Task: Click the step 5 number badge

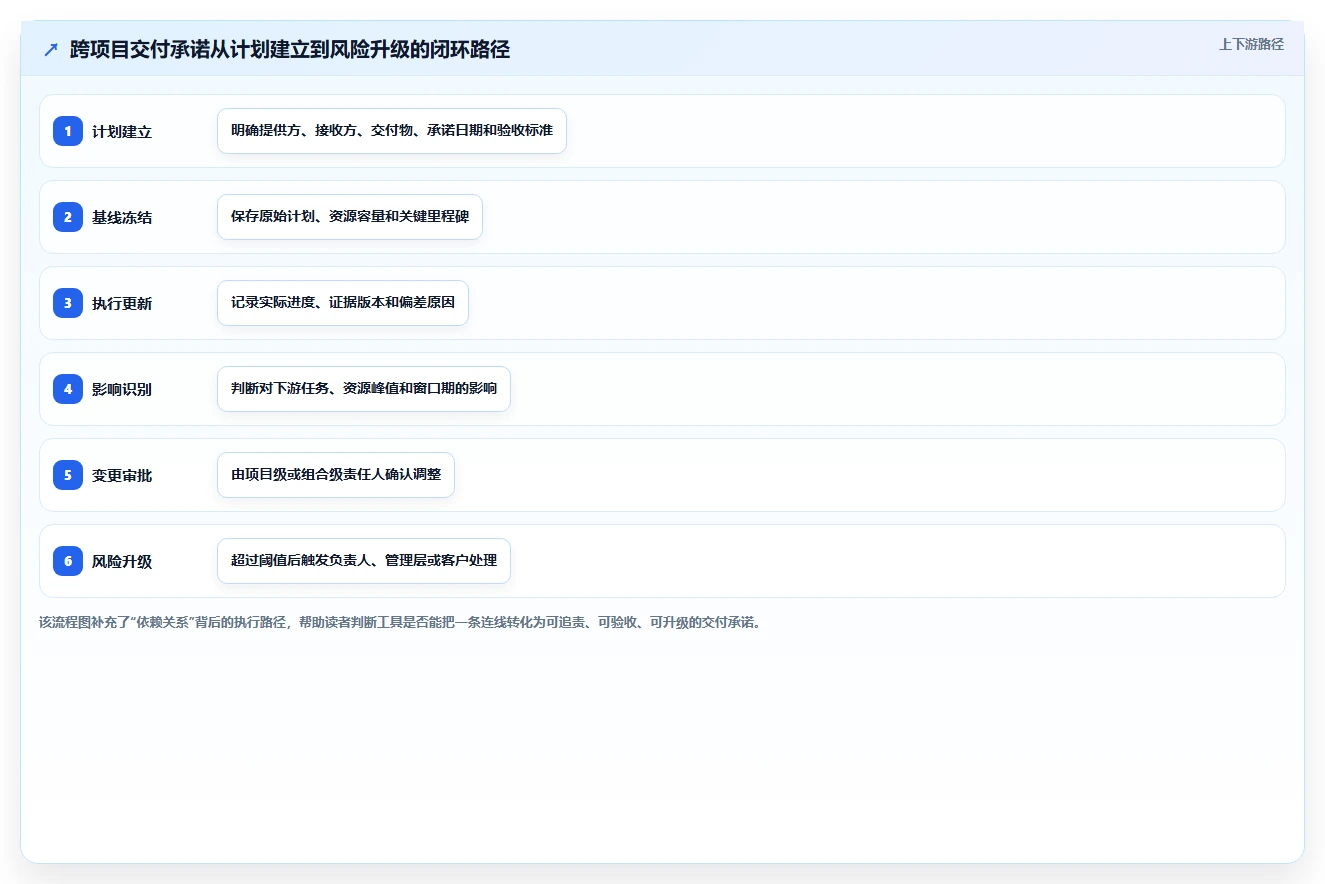Action: tap(68, 475)
